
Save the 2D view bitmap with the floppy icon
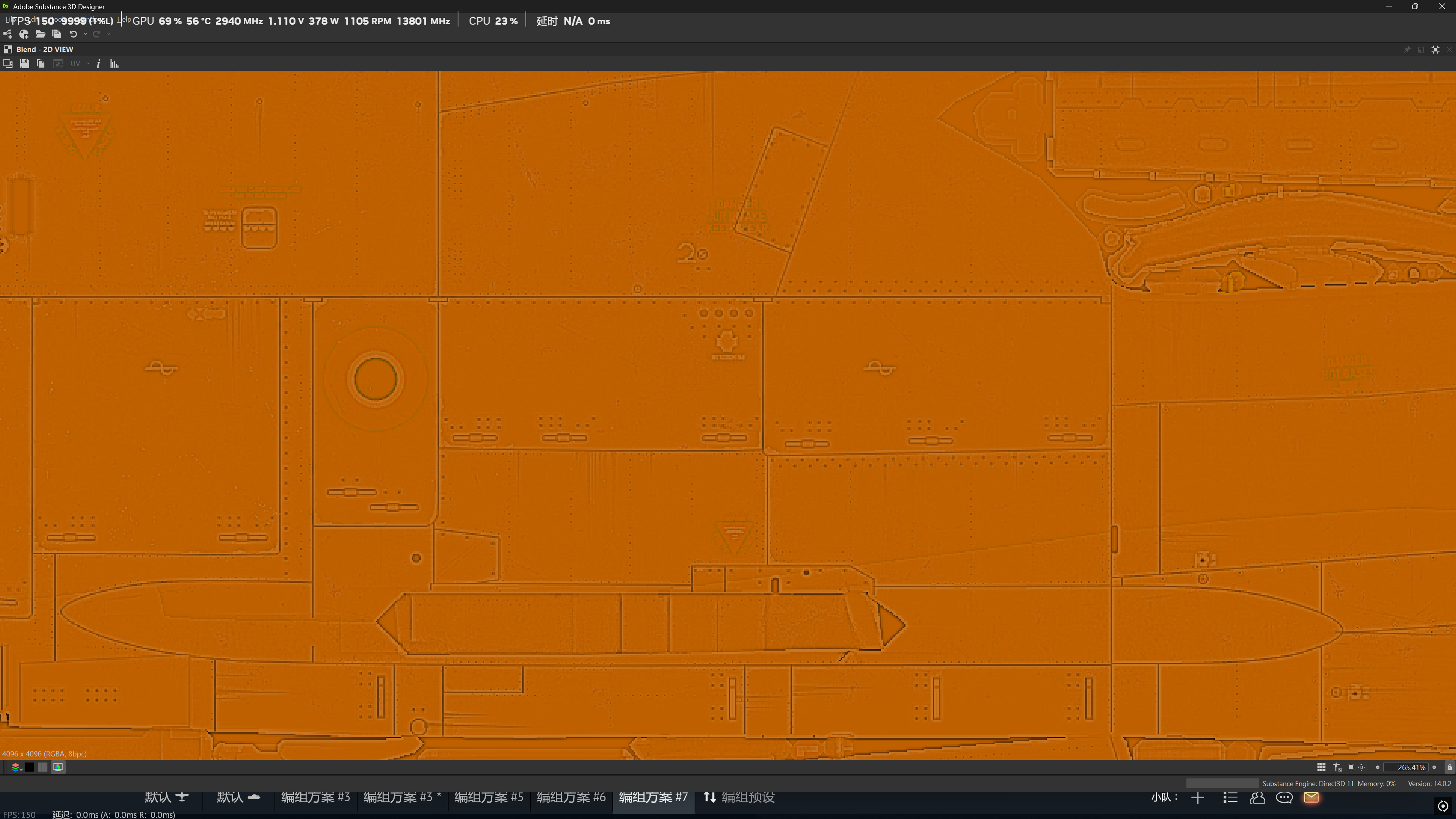[24, 64]
